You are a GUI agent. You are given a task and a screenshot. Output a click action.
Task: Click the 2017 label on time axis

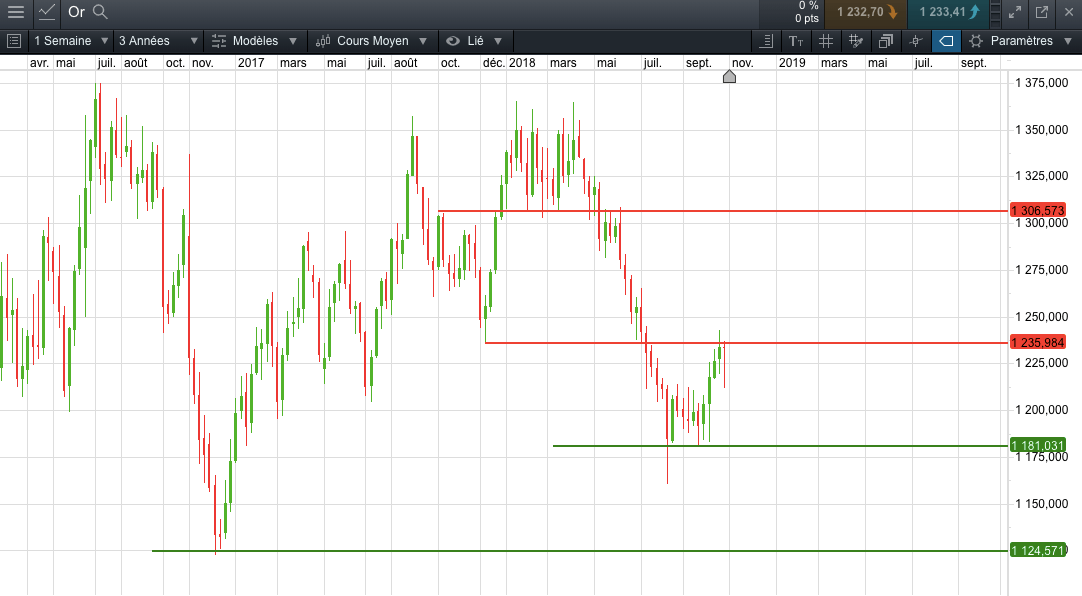click(x=250, y=63)
